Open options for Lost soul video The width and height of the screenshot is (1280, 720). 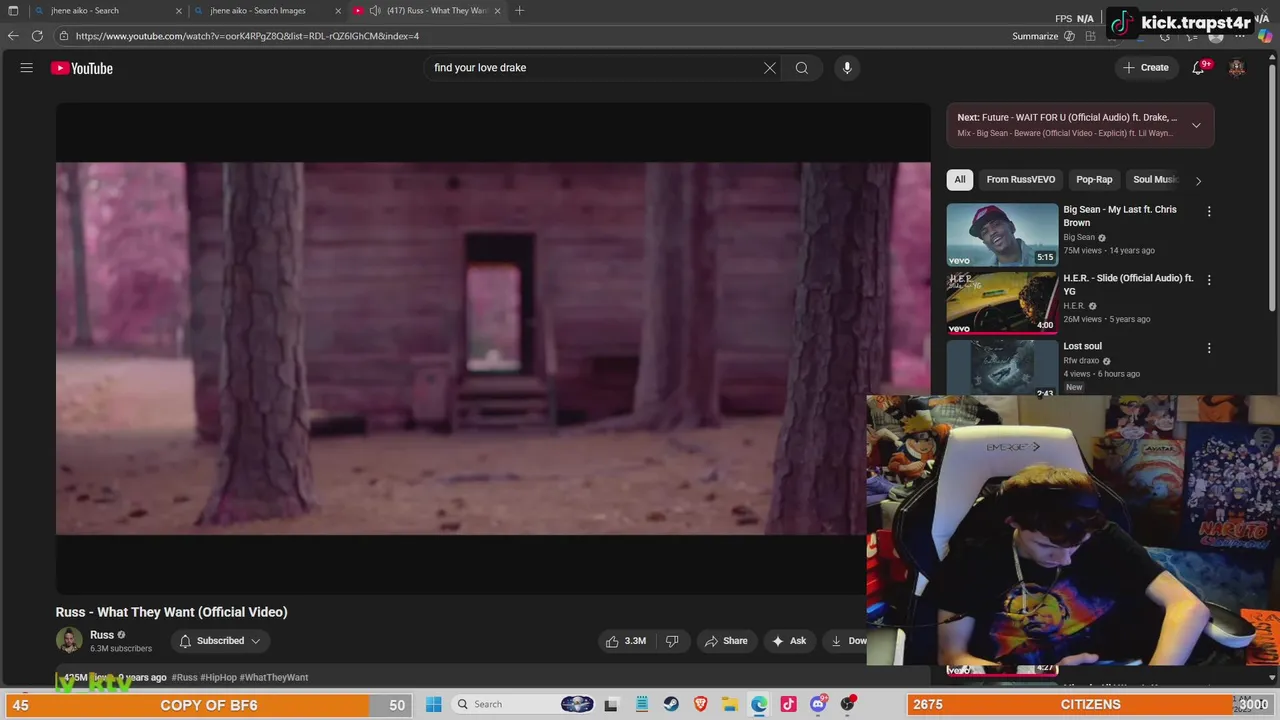(1209, 348)
